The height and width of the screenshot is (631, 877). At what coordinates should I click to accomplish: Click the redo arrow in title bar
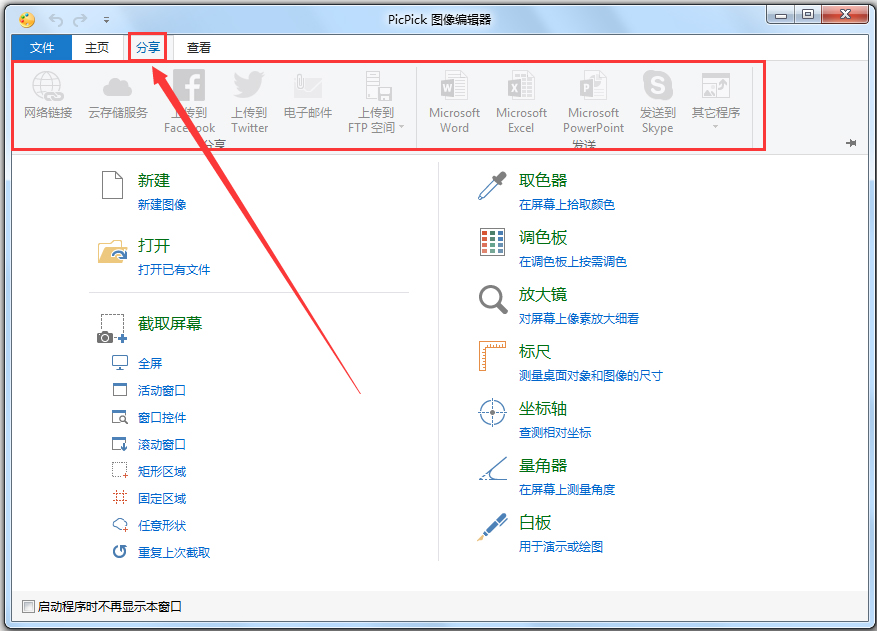point(81,20)
